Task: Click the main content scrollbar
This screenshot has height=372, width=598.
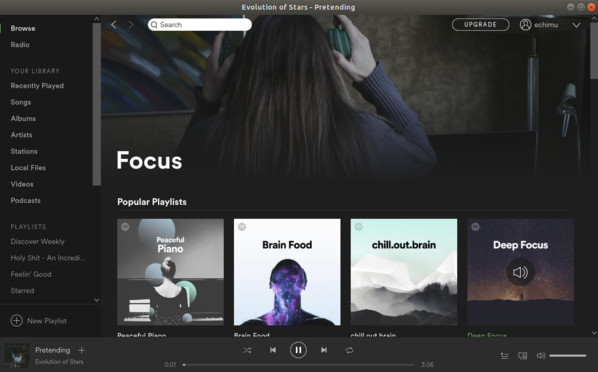Action: coord(594,51)
